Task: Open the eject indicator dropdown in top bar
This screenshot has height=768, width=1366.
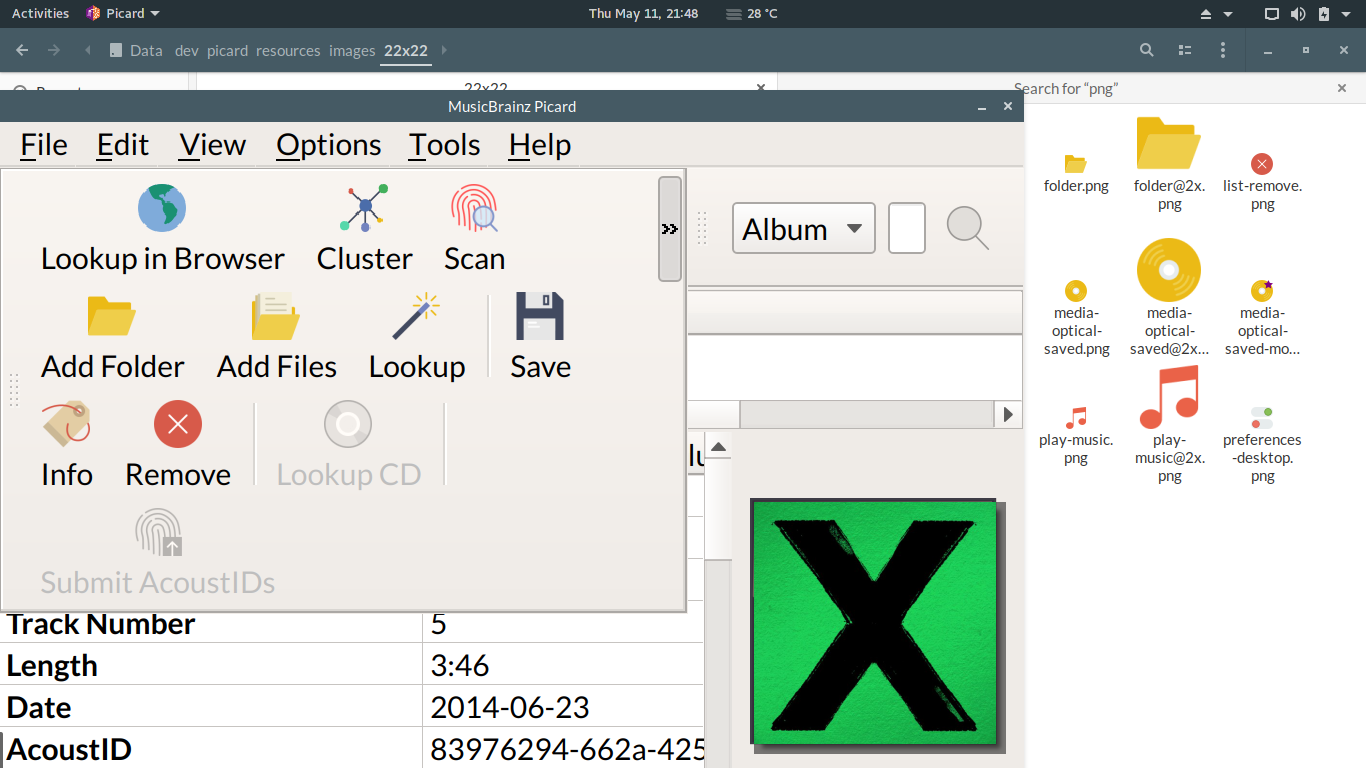Action: click(x=1216, y=14)
